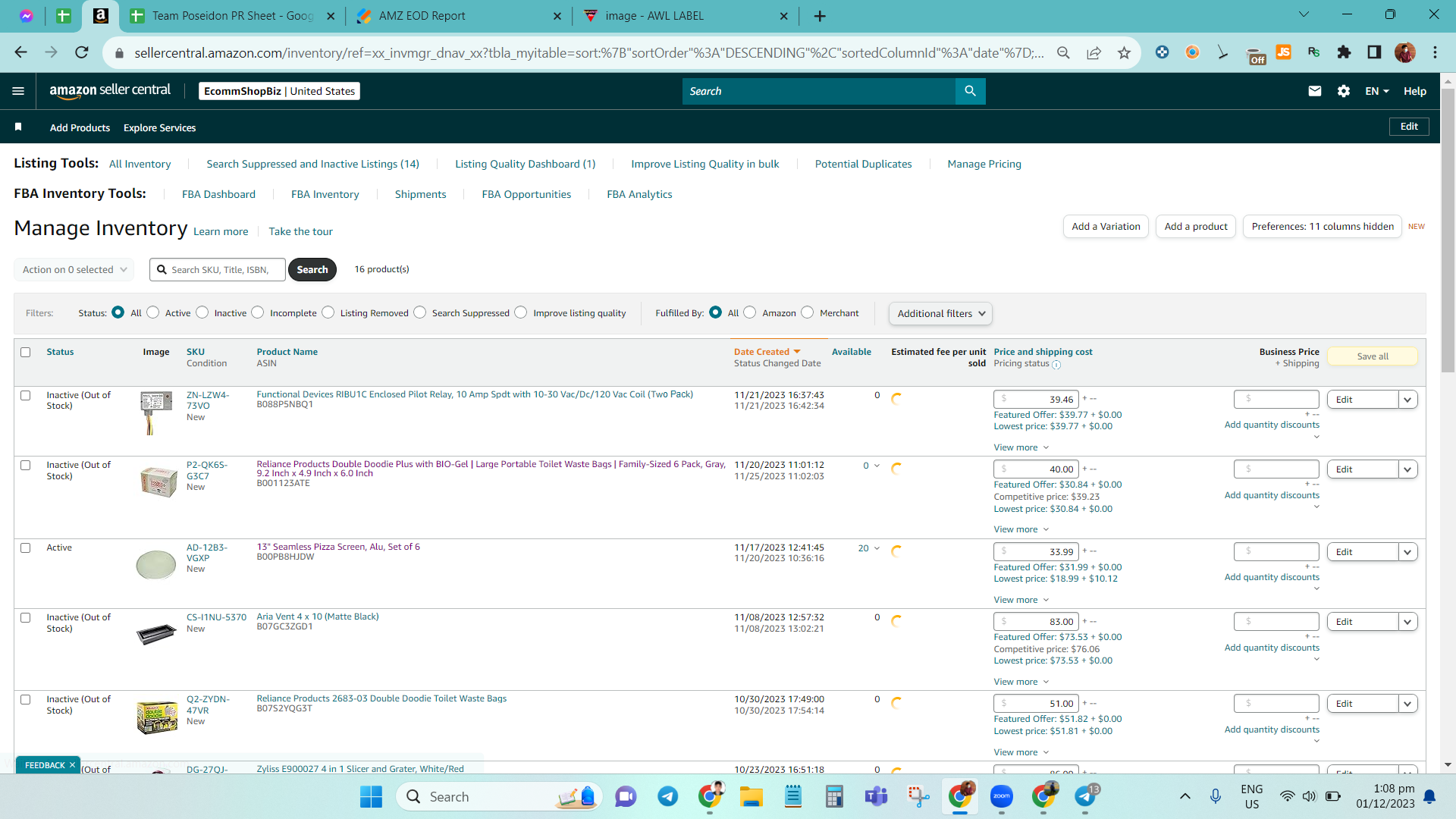This screenshot has width=1456, height=819.
Task: Close the FEEDBACK widget with its X
Action: coord(72,765)
